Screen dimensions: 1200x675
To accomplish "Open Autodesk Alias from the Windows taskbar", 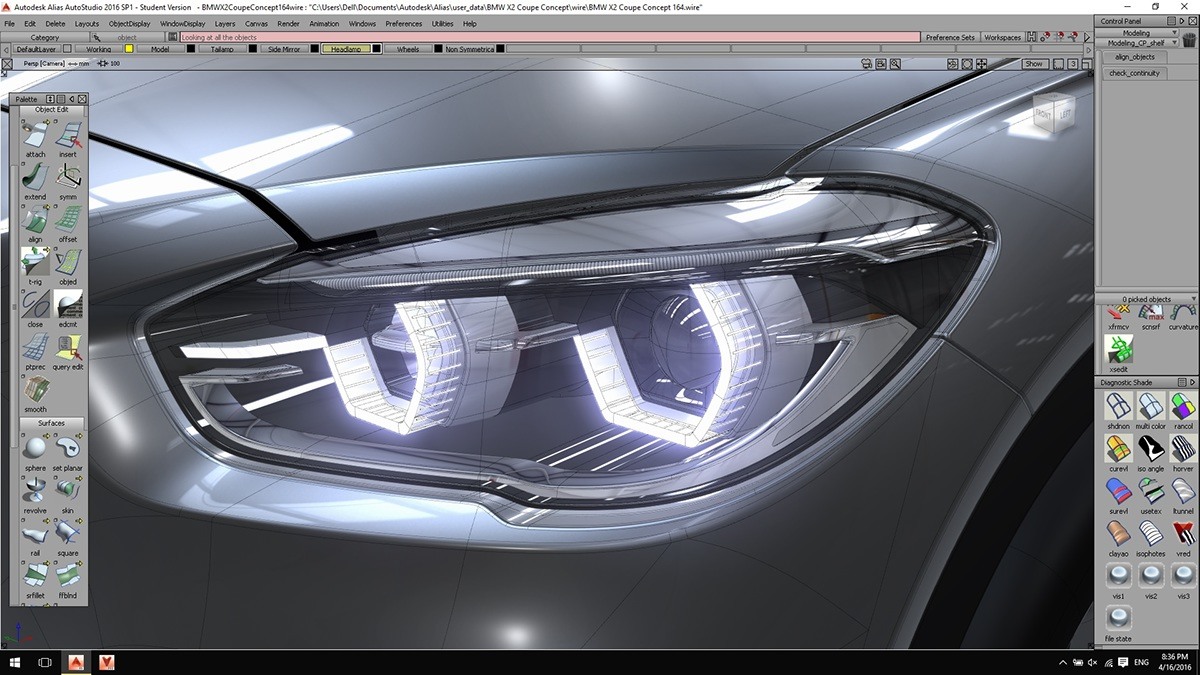I will click(x=76, y=661).
